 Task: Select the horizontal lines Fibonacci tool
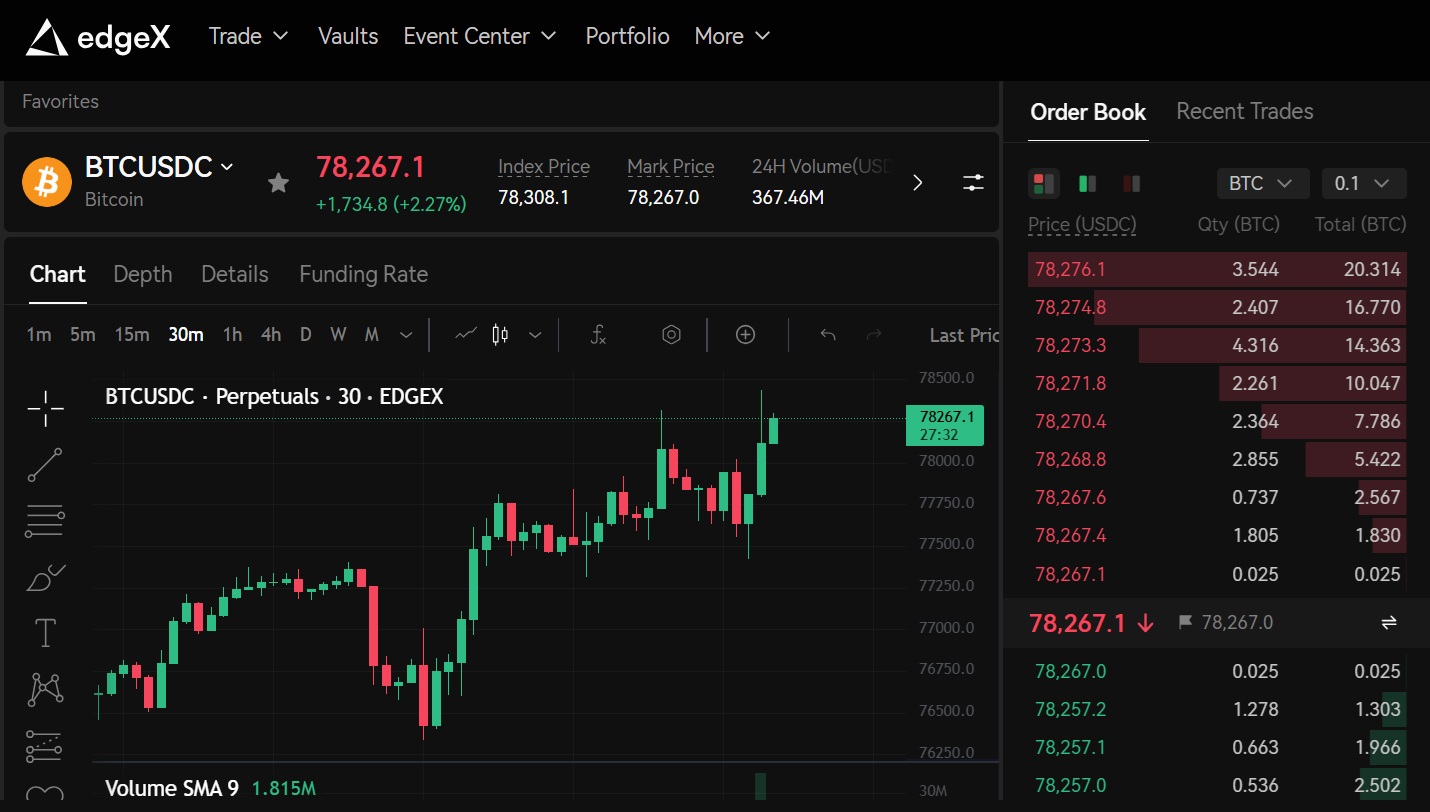click(x=45, y=521)
